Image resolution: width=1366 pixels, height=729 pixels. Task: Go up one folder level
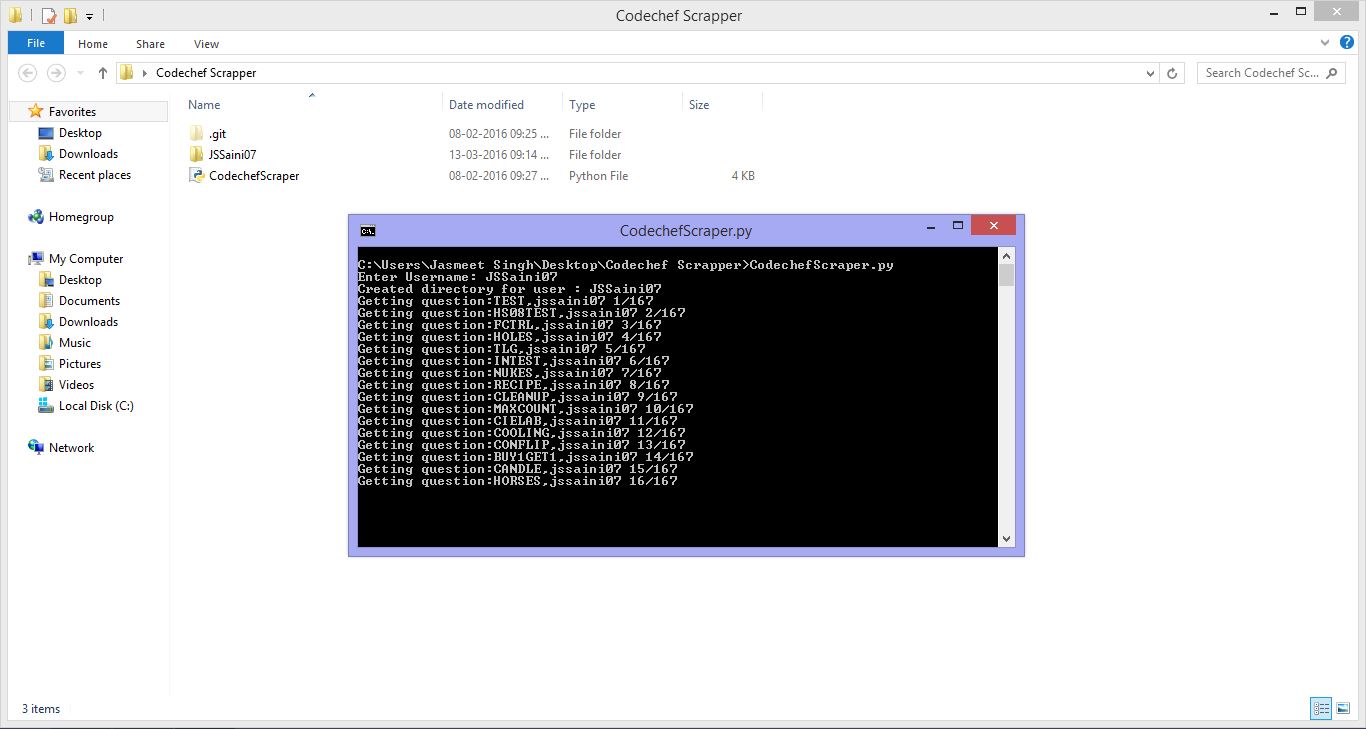tap(102, 73)
